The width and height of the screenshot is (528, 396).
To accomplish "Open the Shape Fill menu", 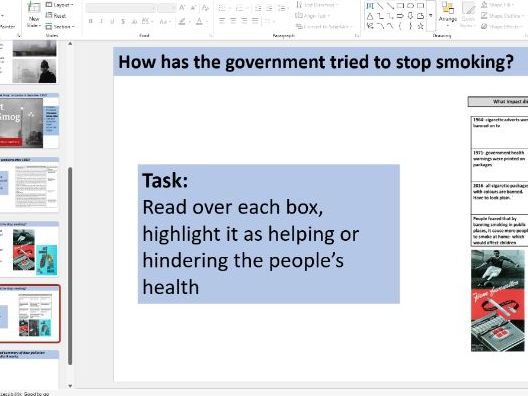I will [498, 5].
